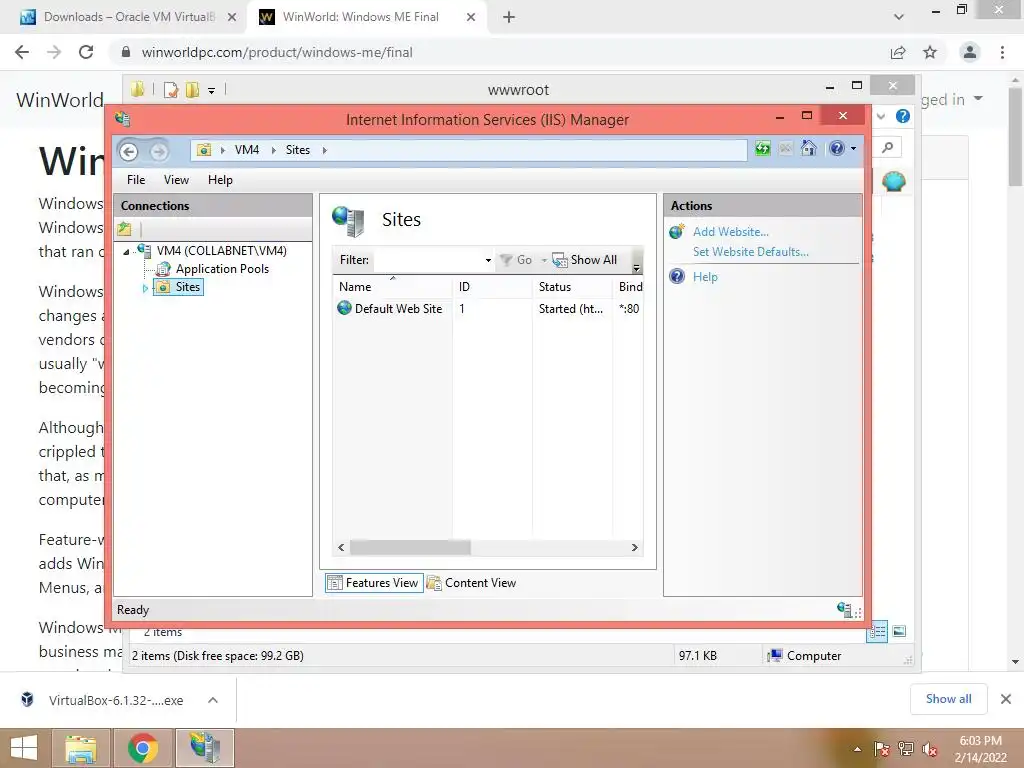1024x768 pixels.
Task: Open Chrome three-dot menu
Action: [1002, 52]
